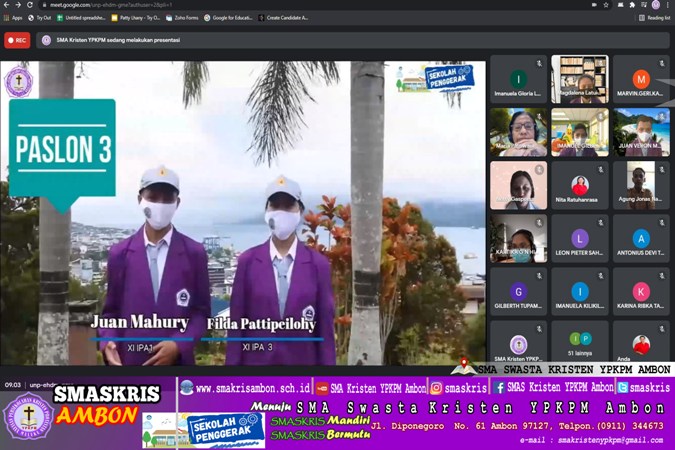Reload the Google Meet page

pyautogui.click(x=30, y=5)
